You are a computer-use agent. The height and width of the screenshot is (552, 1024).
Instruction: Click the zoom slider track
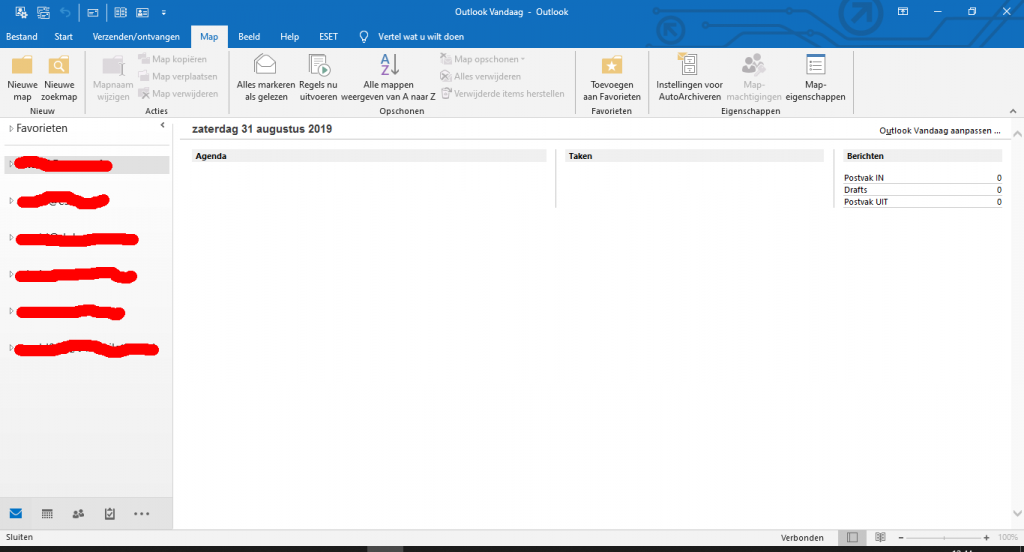point(944,538)
